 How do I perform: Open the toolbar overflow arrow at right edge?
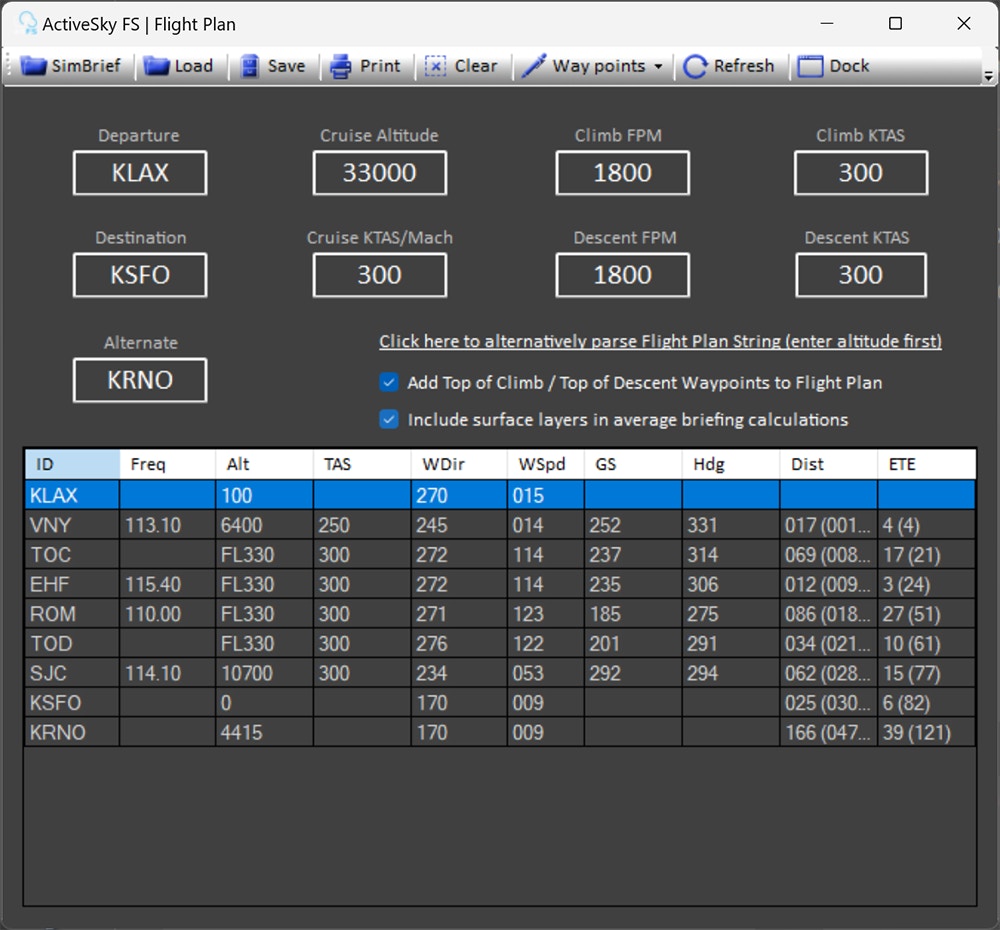988,76
